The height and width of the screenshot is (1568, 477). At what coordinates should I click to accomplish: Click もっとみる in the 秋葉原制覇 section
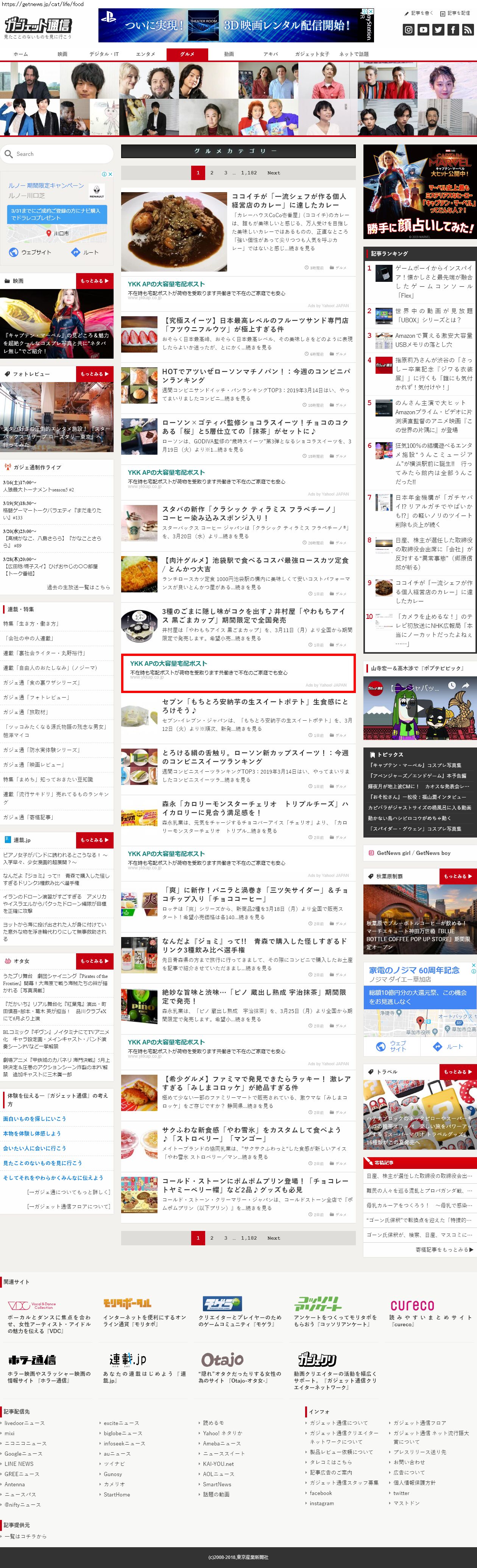(x=458, y=876)
